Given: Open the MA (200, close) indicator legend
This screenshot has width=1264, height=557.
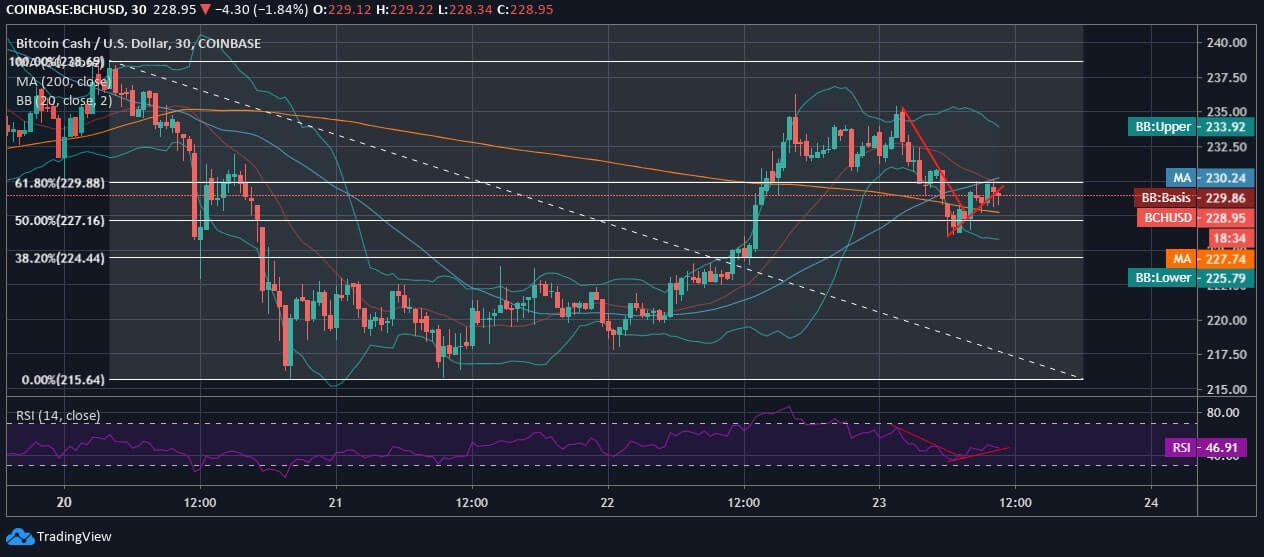Looking at the screenshot, I should tap(63, 81).
